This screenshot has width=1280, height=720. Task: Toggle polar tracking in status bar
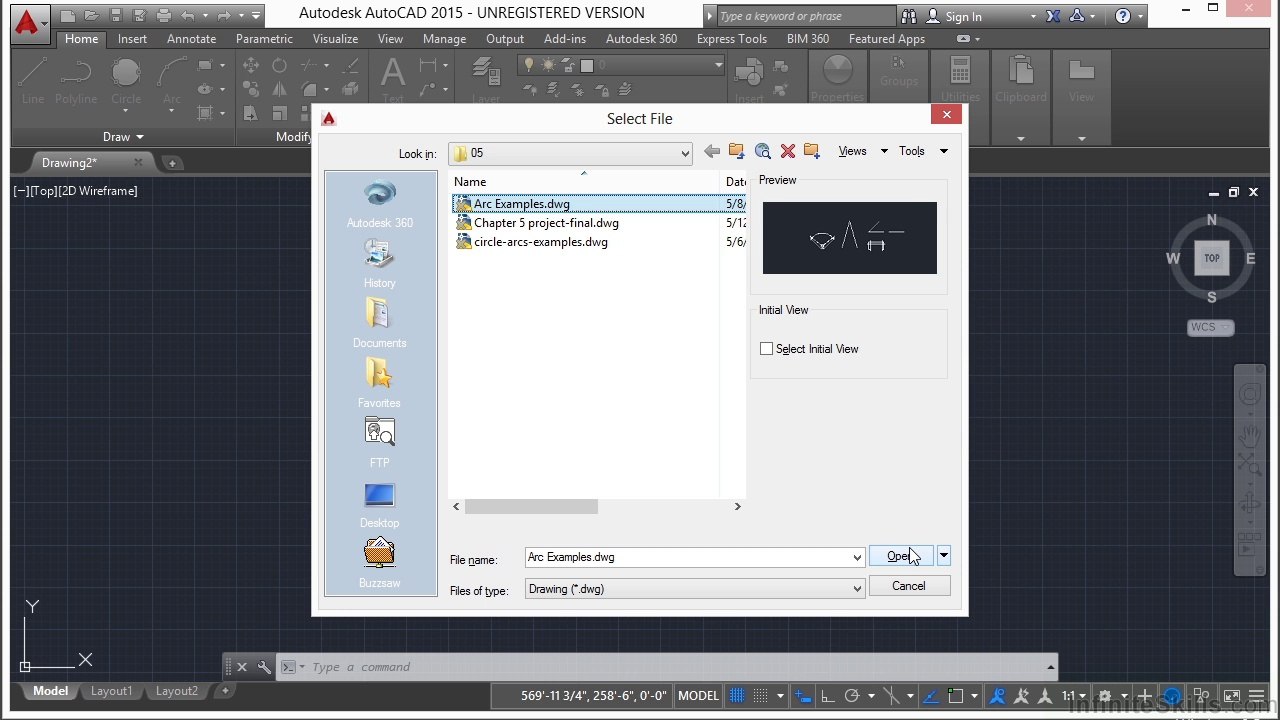click(852, 696)
